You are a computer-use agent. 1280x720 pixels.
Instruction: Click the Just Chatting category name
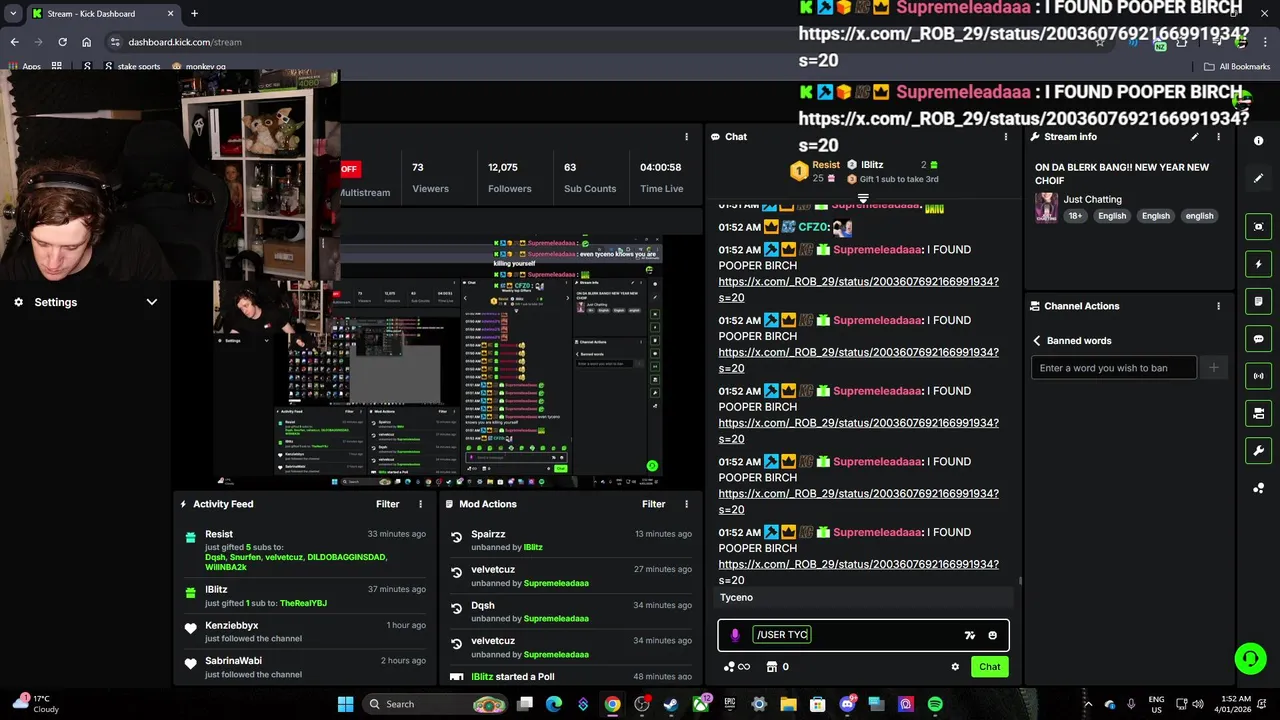pyautogui.click(x=1092, y=199)
